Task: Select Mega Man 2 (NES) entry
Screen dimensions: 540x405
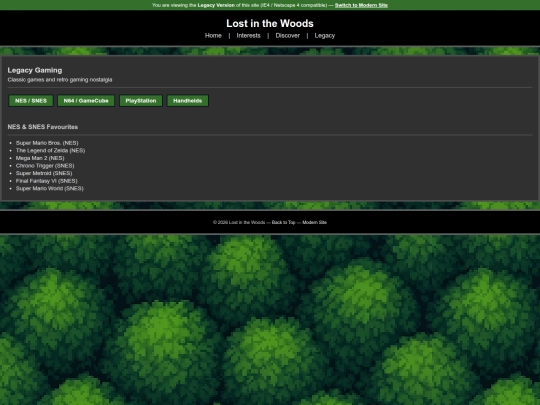Action: (x=40, y=158)
